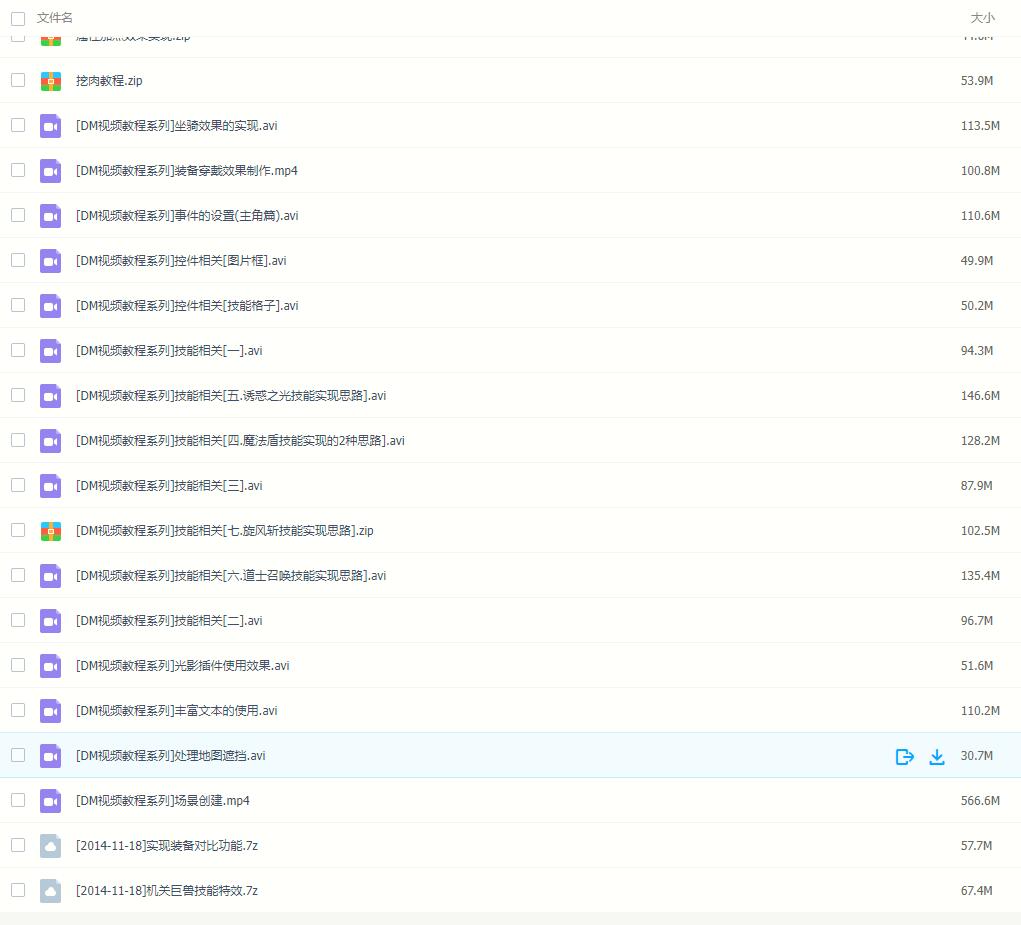Click video icon of 技能相关[五.诱惑之光] file
Screen dimensions: 1021x925
pos(51,395)
